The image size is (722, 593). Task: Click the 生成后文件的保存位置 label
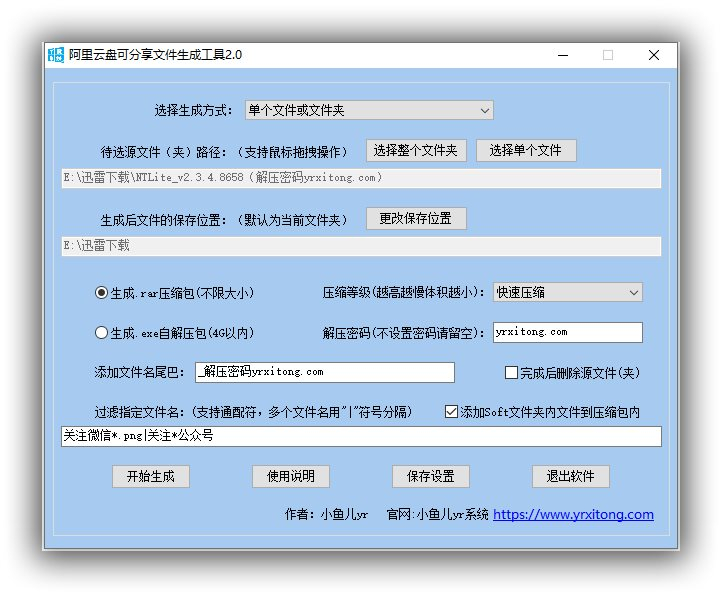[x=164, y=220]
